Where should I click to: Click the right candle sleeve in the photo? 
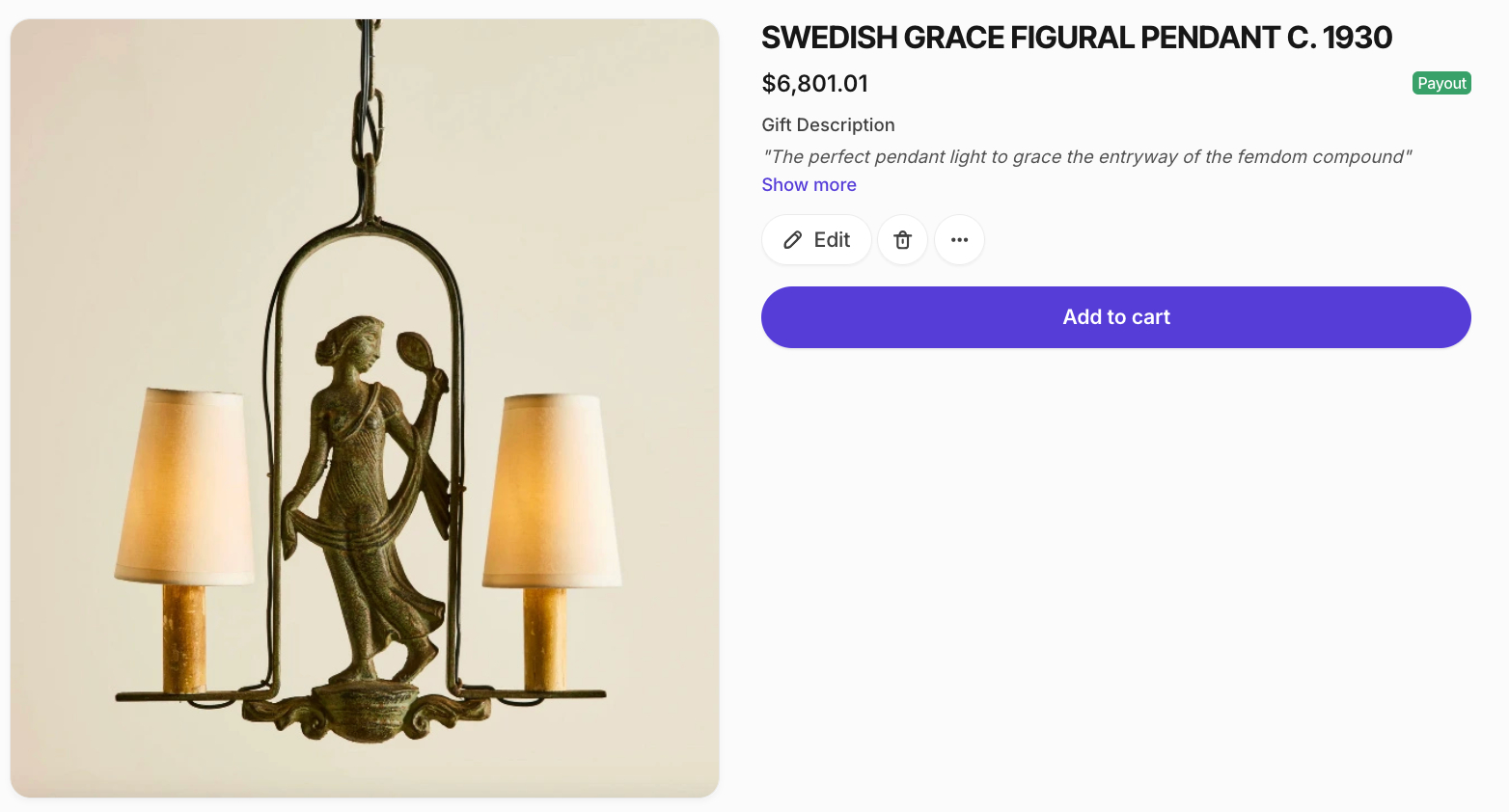(545, 638)
